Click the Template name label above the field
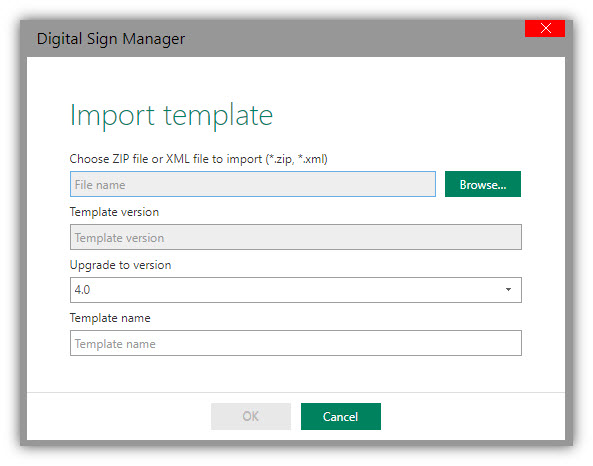593x466 pixels. (110, 318)
